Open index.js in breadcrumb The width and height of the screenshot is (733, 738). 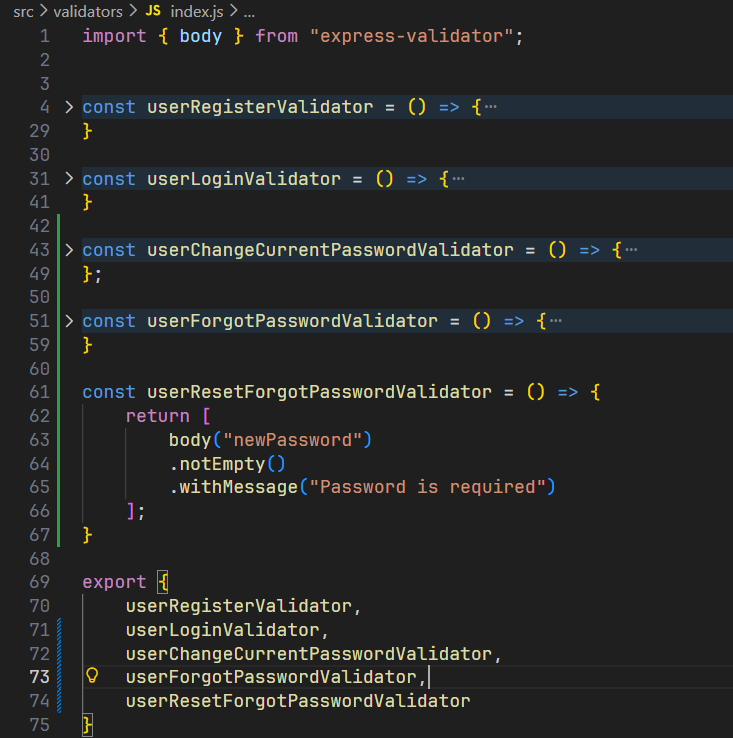click(197, 11)
